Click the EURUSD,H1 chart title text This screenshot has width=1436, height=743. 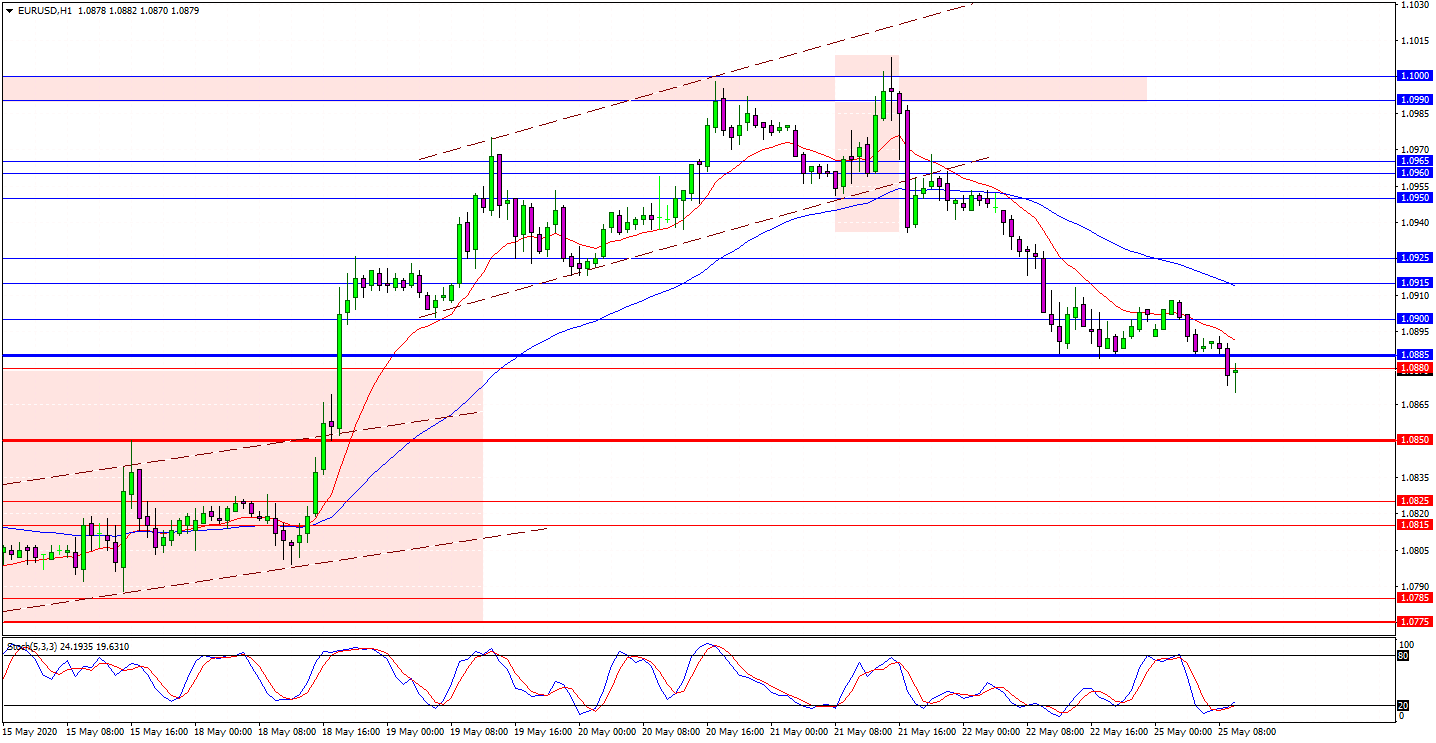[x=42, y=10]
